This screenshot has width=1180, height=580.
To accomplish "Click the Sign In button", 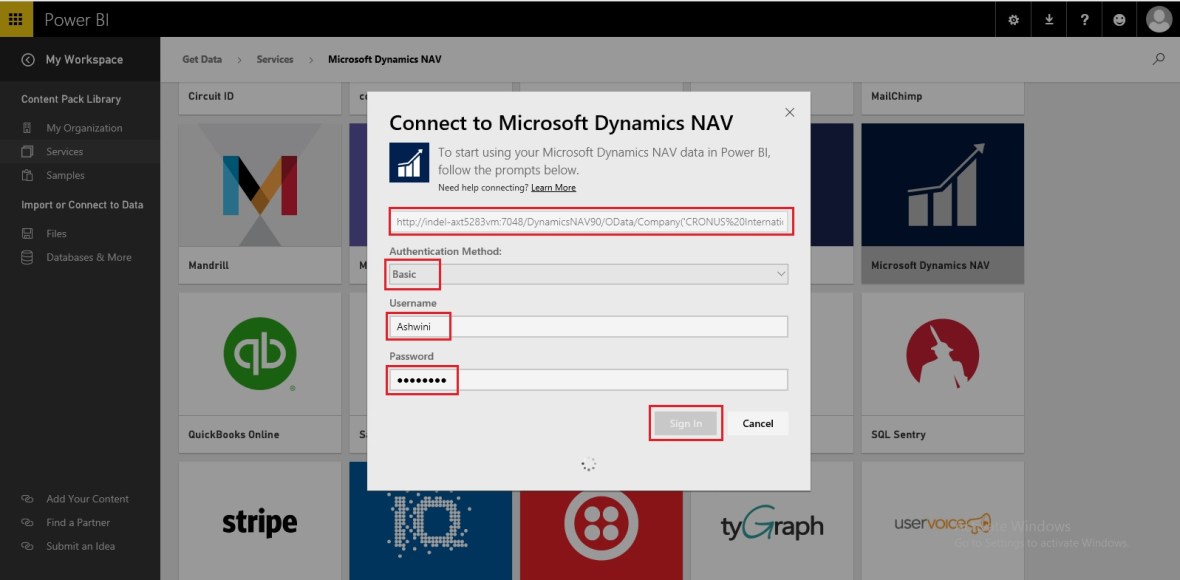I will [686, 423].
